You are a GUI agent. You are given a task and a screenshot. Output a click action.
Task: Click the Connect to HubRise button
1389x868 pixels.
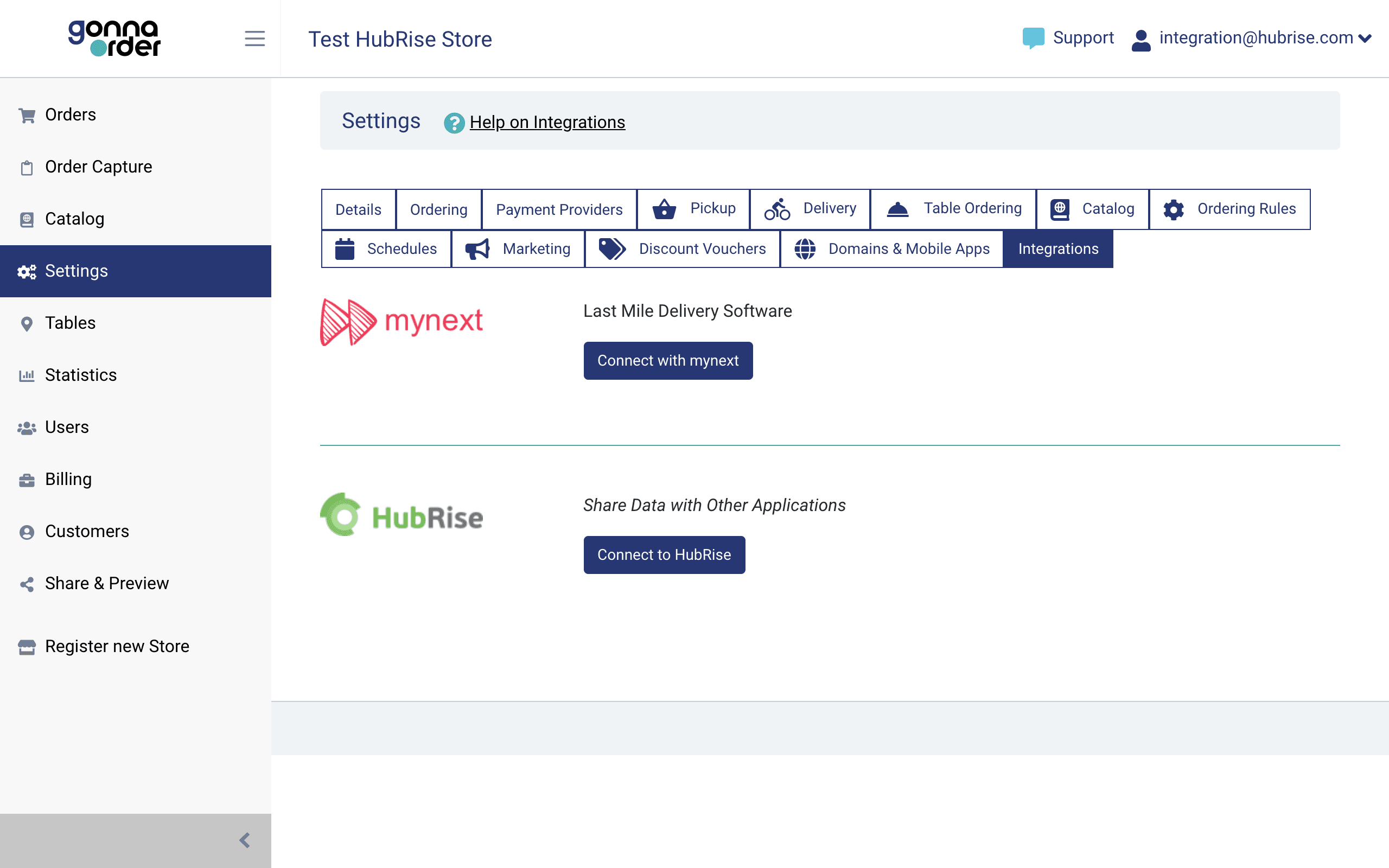click(664, 554)
